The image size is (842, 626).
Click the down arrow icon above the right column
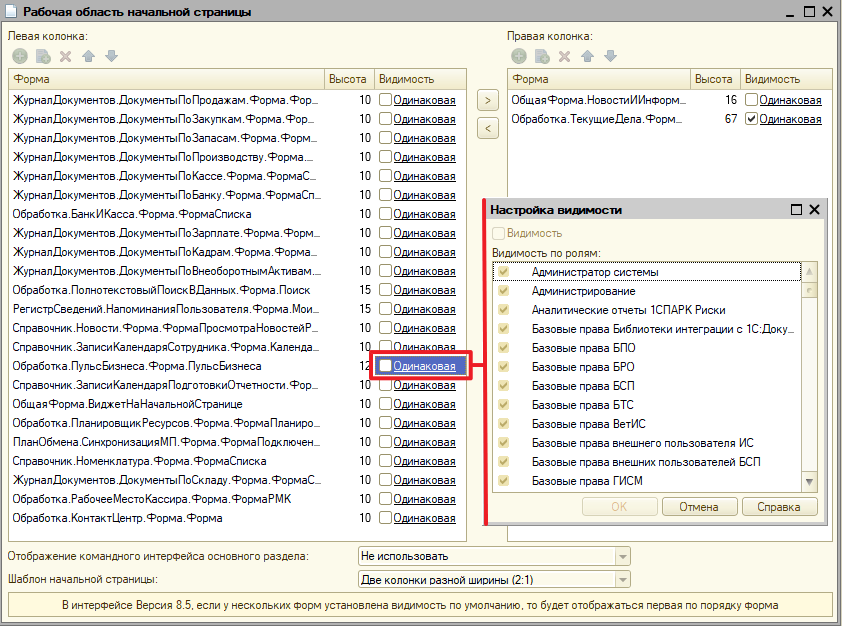(x=610, y=56)
